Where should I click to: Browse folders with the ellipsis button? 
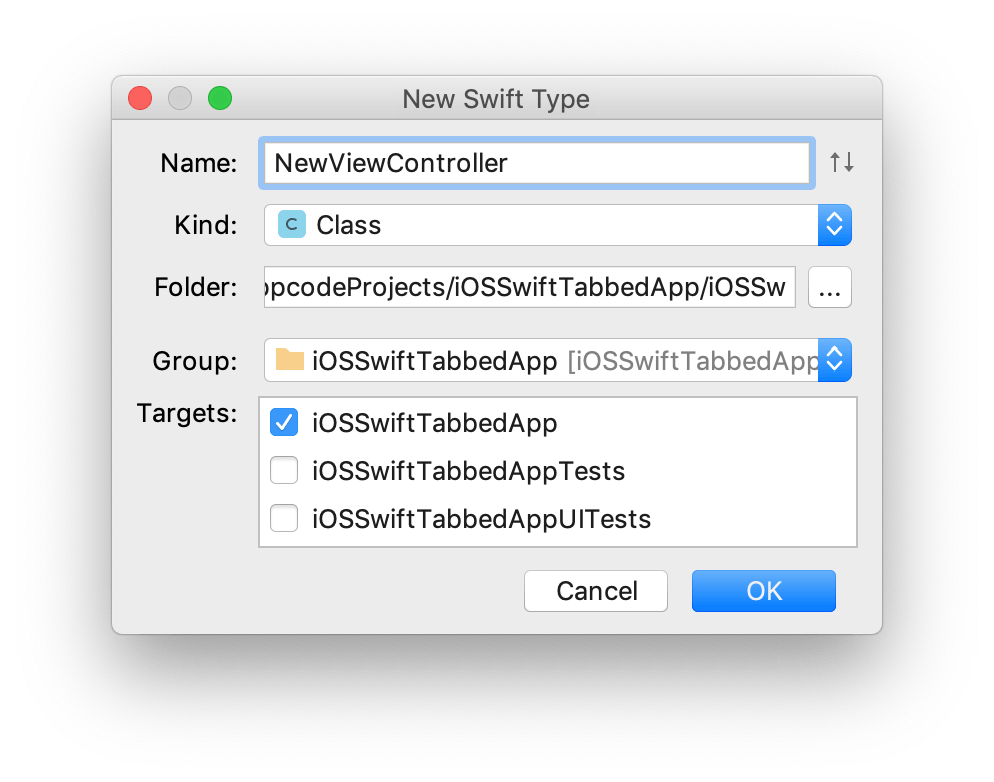click(829, 290)
